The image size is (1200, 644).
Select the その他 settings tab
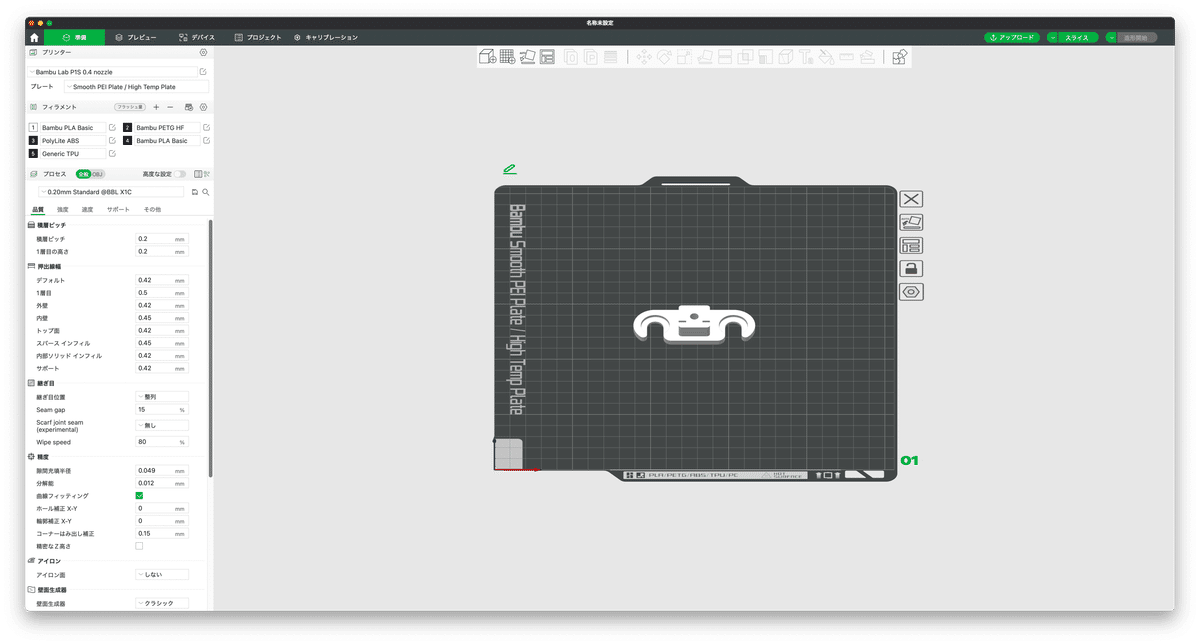[x=152, y=210]
